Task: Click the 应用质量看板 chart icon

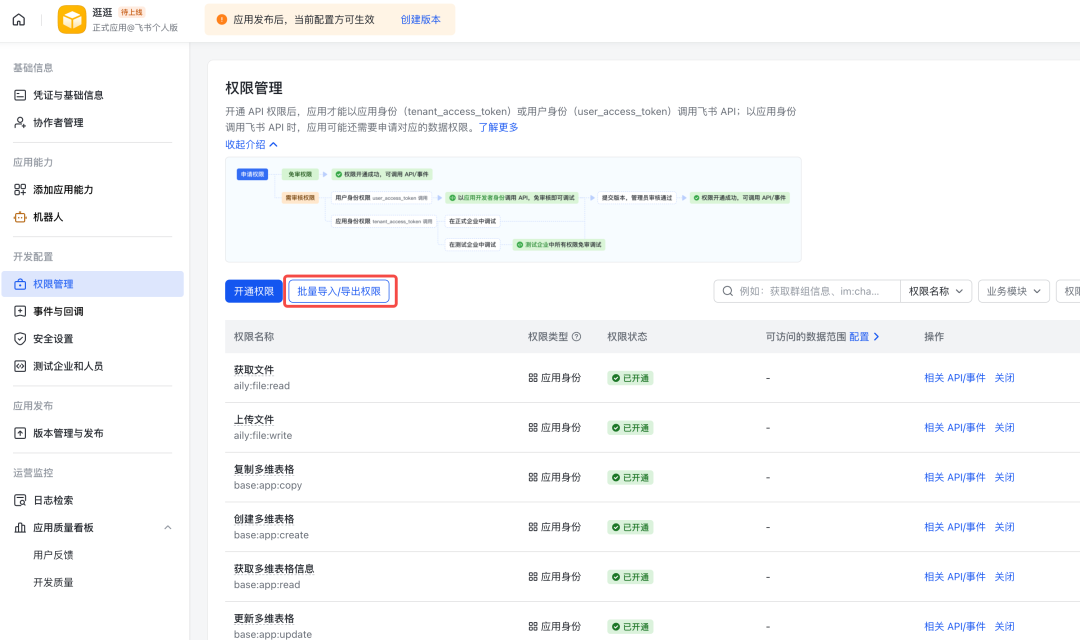Action: click(x=21, y=527)
